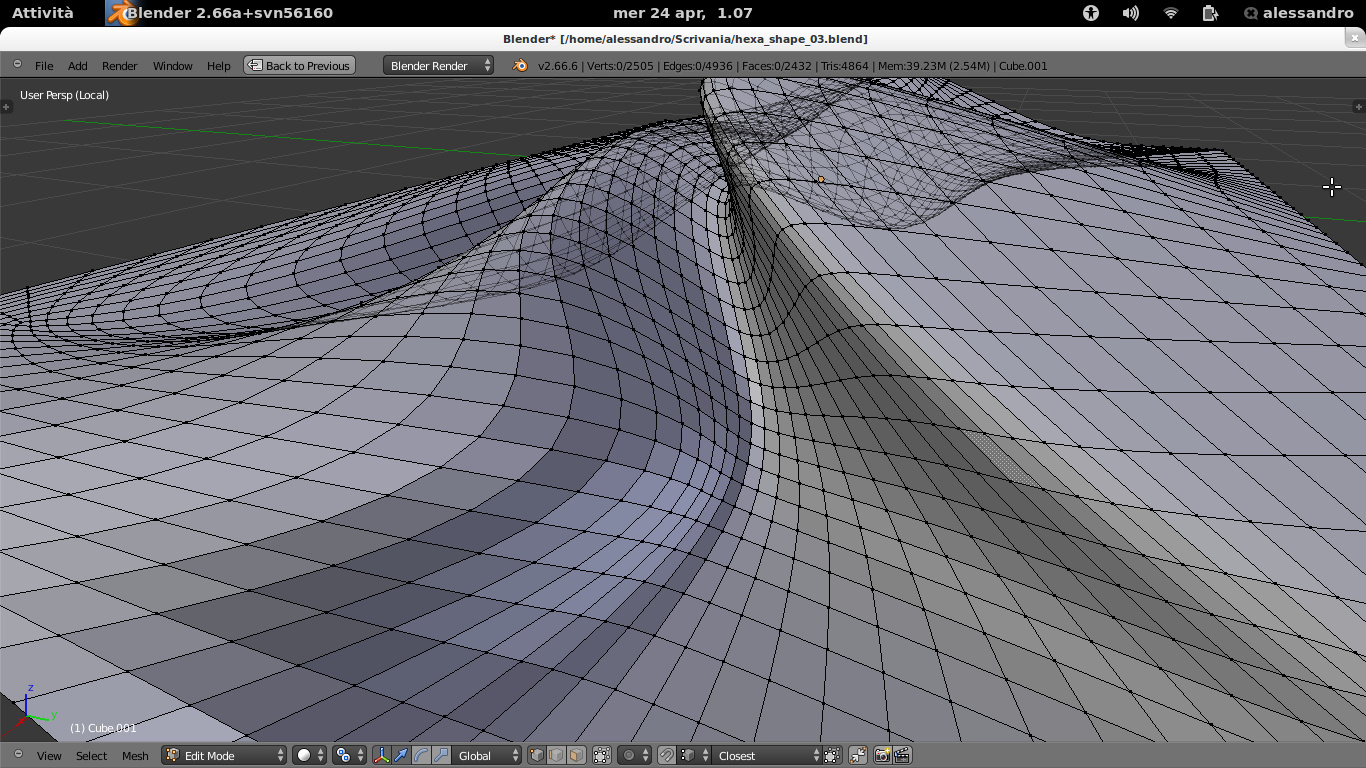Screen dimensions: 1366x768
Task: Open the Mesh menu in 3D view header
Action: [x=135, y=756]
